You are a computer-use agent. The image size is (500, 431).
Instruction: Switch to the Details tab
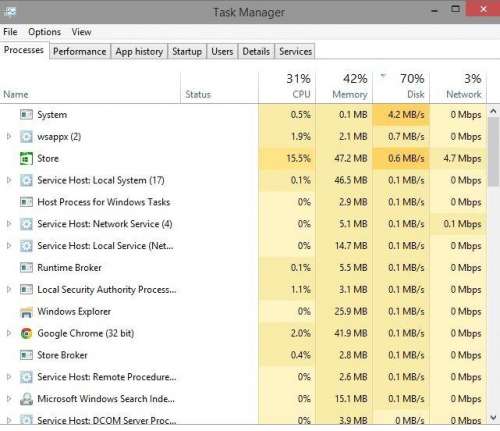(x=256, y=52)
